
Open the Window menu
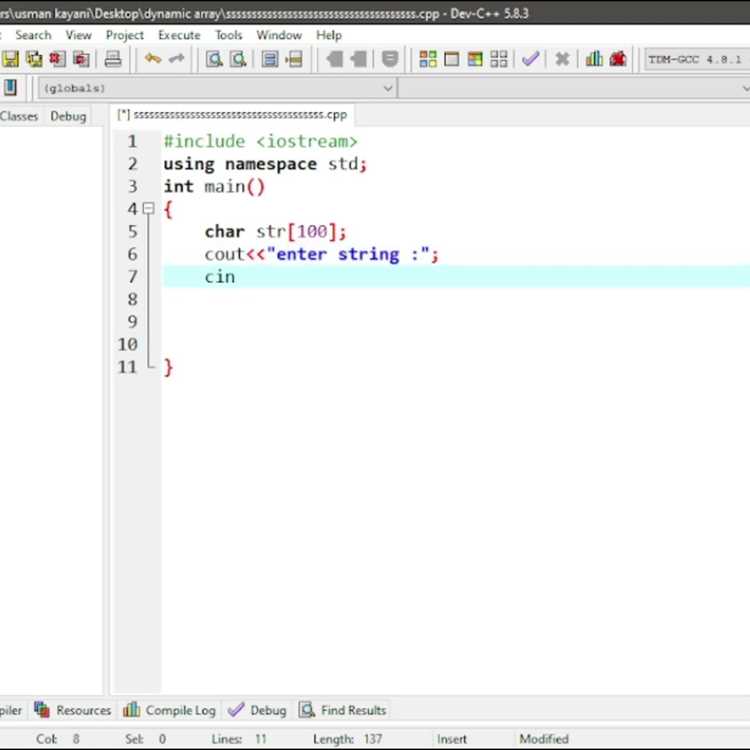point(279,35)
